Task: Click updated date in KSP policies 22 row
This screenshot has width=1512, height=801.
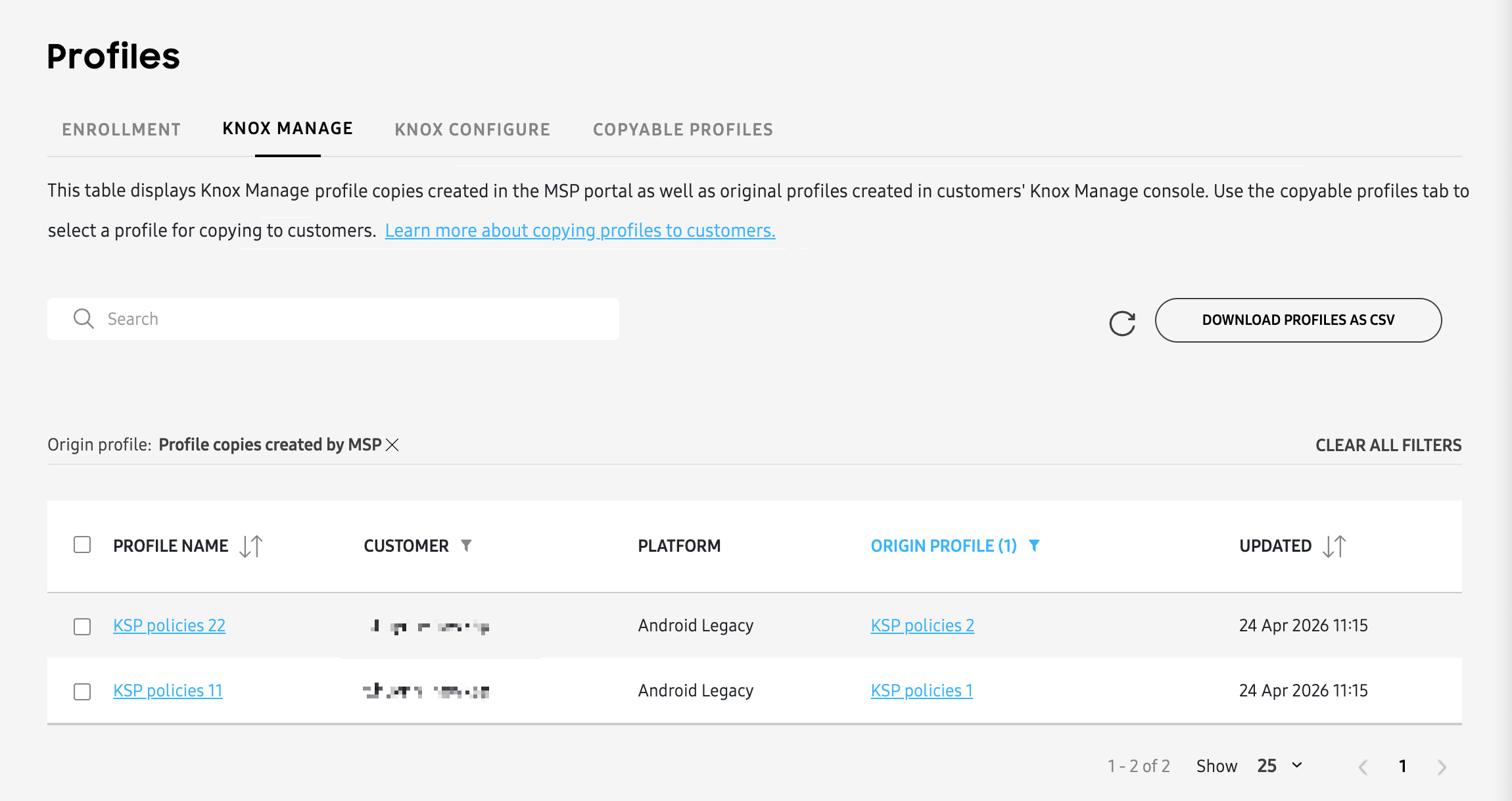Action: pyautogui.click(x=1303, y=625)
